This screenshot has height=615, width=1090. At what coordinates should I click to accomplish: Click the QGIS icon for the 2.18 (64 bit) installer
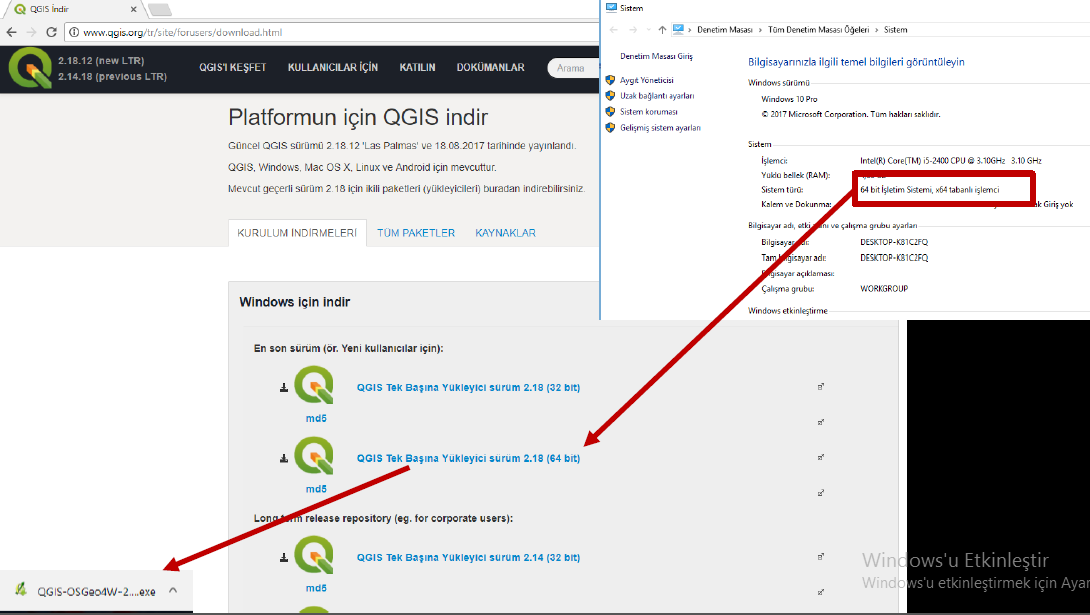click(314, 456)
